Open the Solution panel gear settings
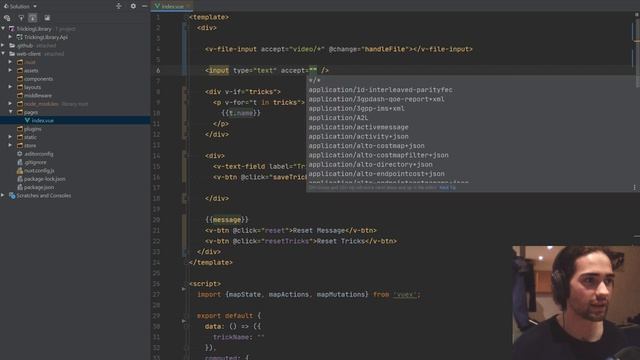The height and width of the screenshot is (360, 640). click(x=133, y=6)
